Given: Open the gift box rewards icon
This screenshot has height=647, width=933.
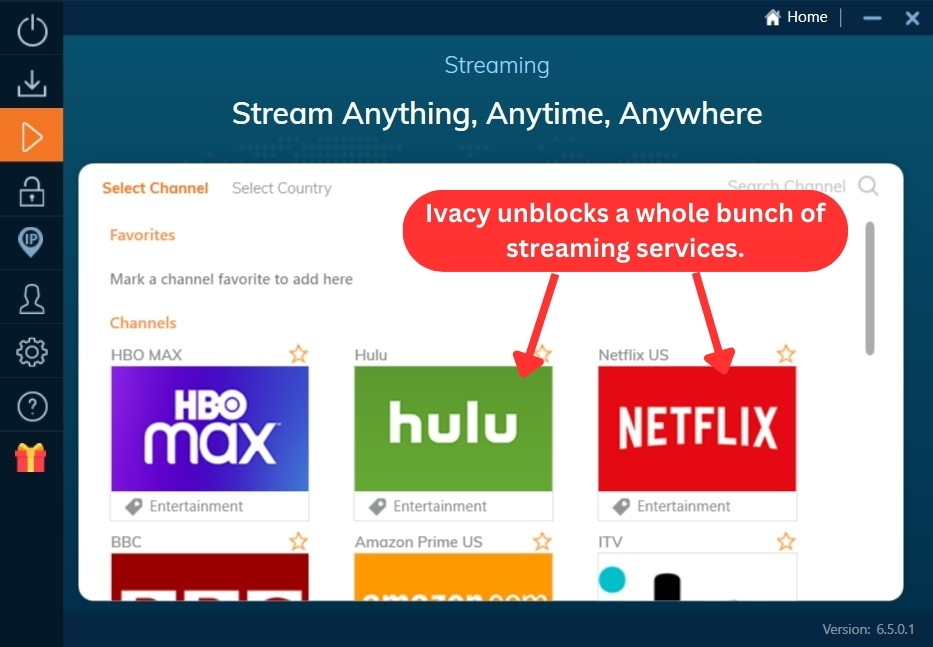Looking at the screenshot, I should pos(31,458).
